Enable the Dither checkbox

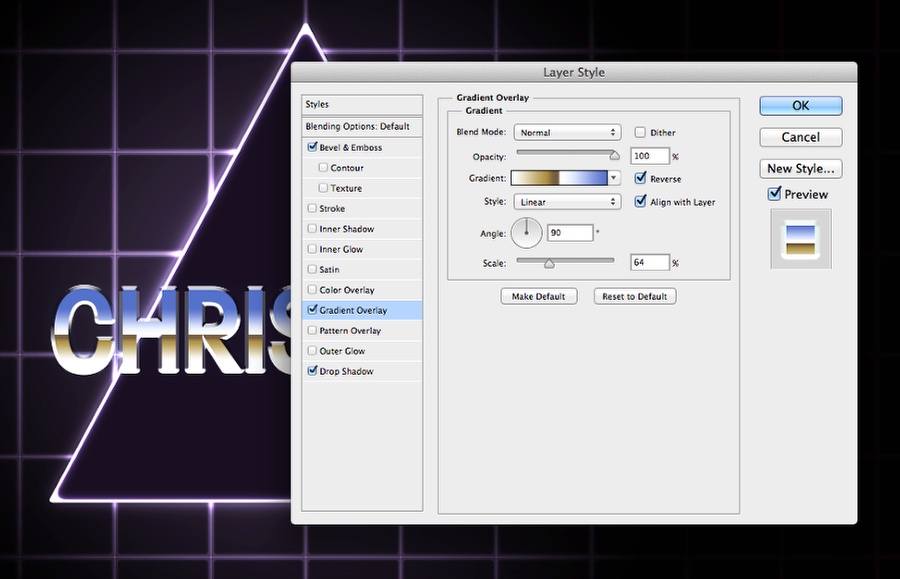640,132
